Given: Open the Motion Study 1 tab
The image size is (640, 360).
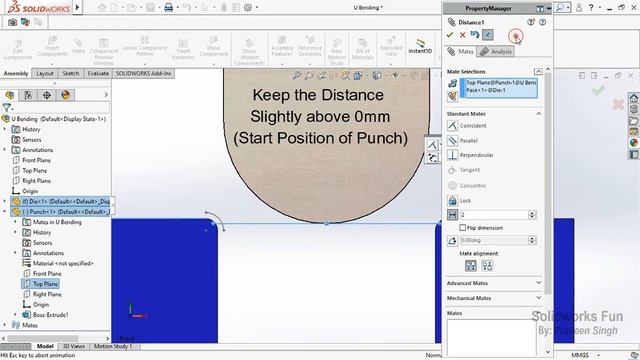Looking at the screenshot, I should (x=113, y=346).
